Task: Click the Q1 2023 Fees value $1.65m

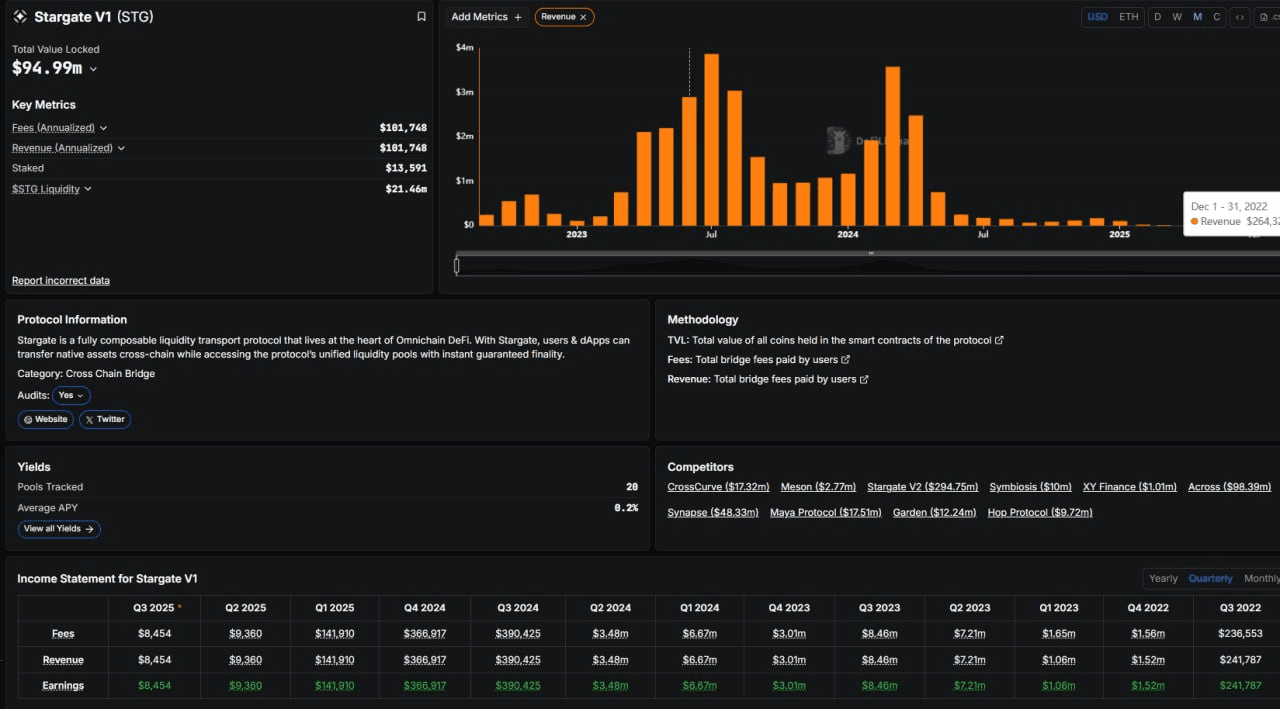Action: [1059, 634]
